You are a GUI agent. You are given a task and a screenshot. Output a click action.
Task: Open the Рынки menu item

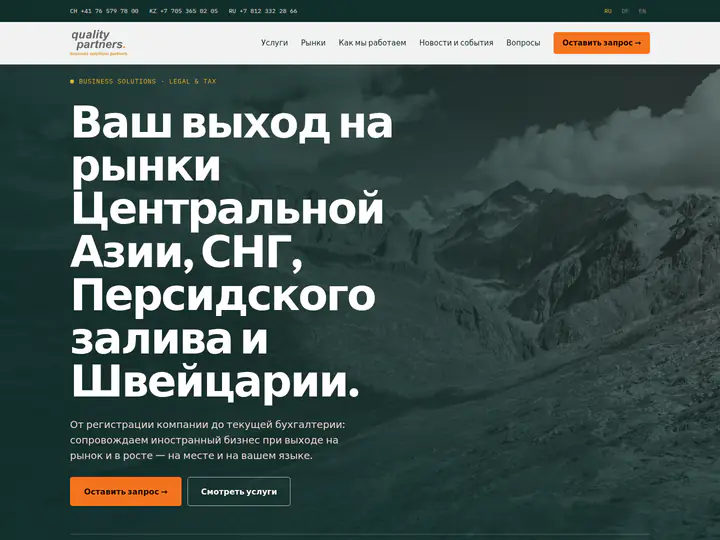coord(313,43)
